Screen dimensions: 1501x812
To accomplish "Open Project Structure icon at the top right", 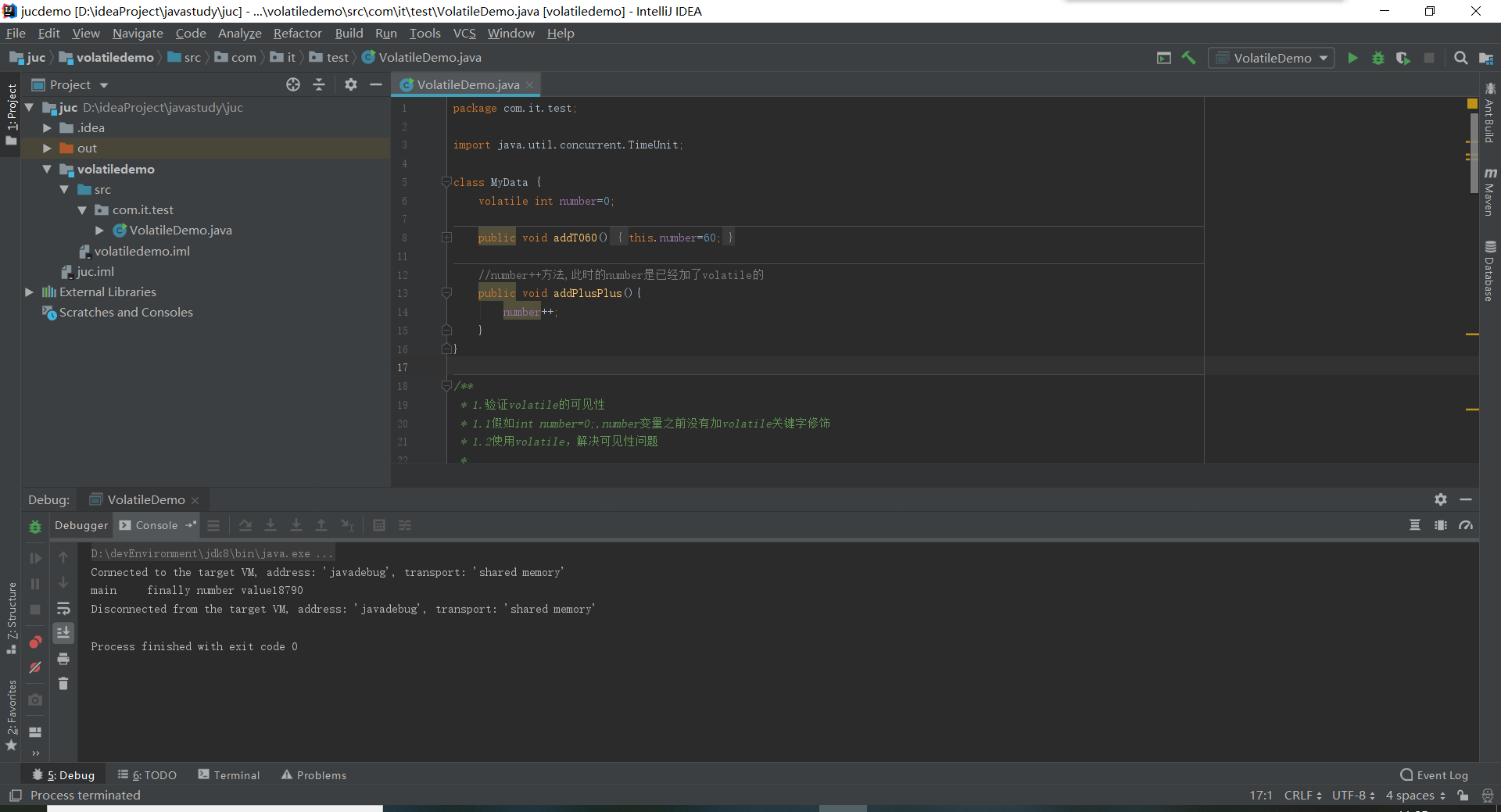I will (1486, 58).
